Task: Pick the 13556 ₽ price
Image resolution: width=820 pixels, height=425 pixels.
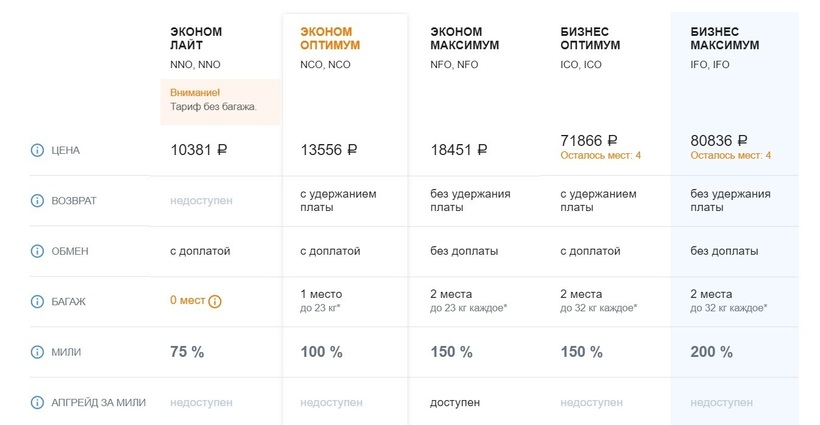Action: [x=329, y=150]
